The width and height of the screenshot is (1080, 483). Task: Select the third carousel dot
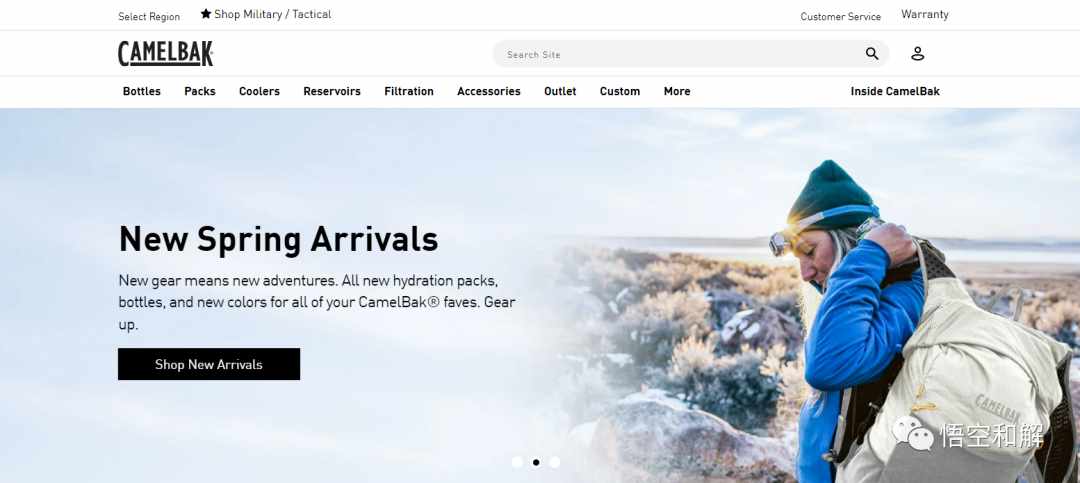554,462
